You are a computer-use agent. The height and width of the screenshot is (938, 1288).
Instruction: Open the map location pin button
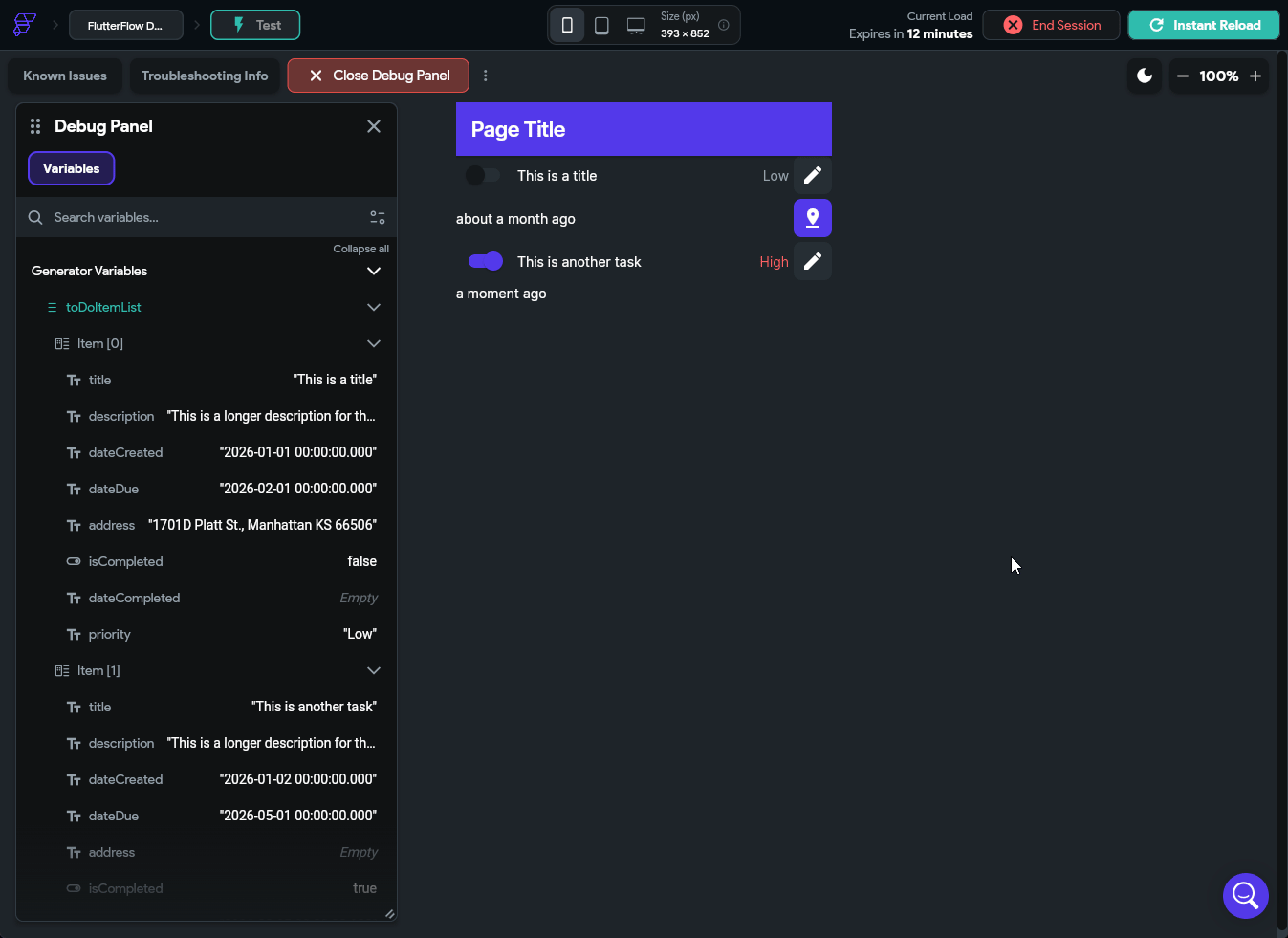tap(813, 218)
